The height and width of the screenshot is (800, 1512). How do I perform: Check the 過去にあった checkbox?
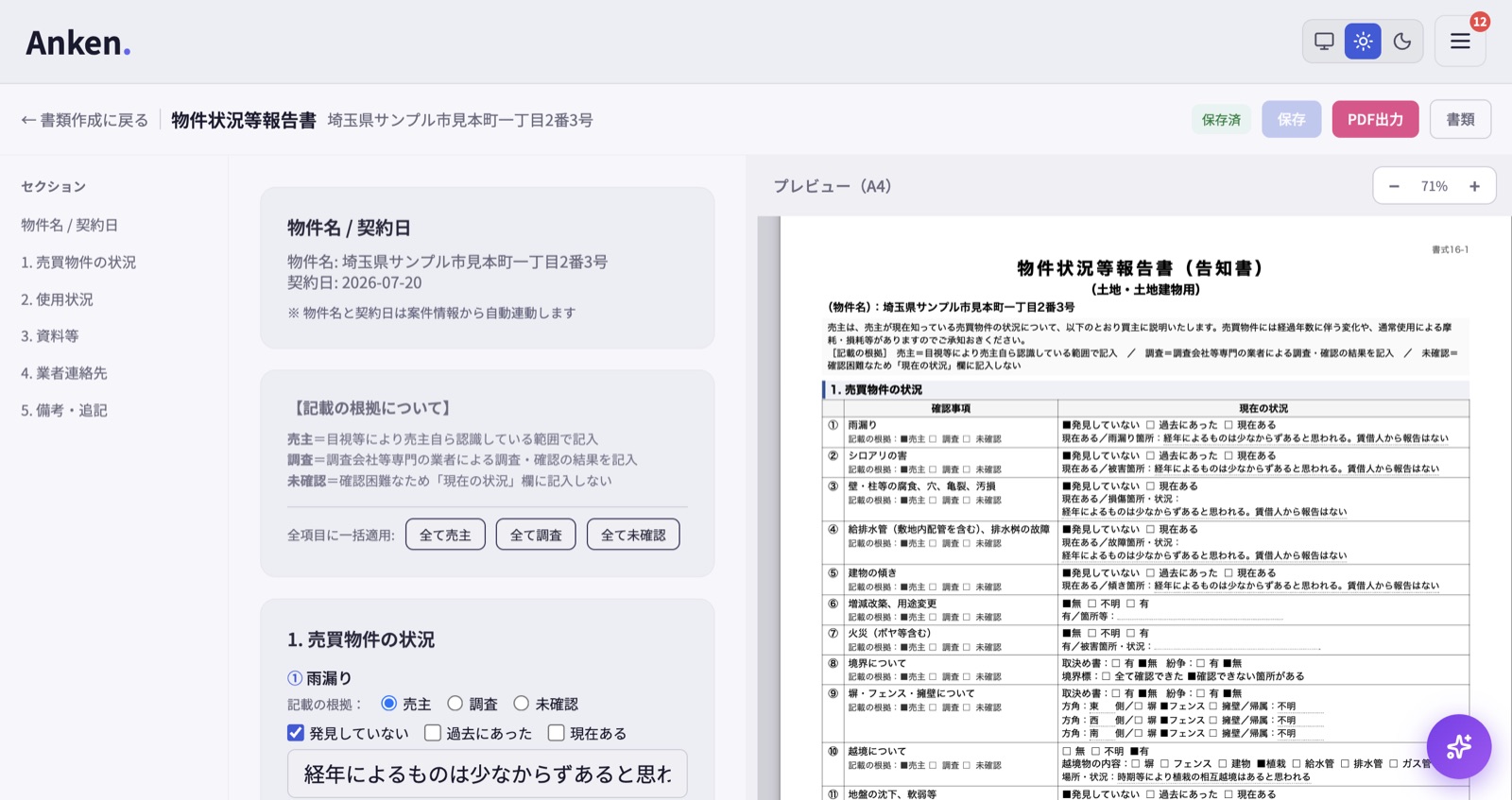pyautogui.click(x=433, y=733)
